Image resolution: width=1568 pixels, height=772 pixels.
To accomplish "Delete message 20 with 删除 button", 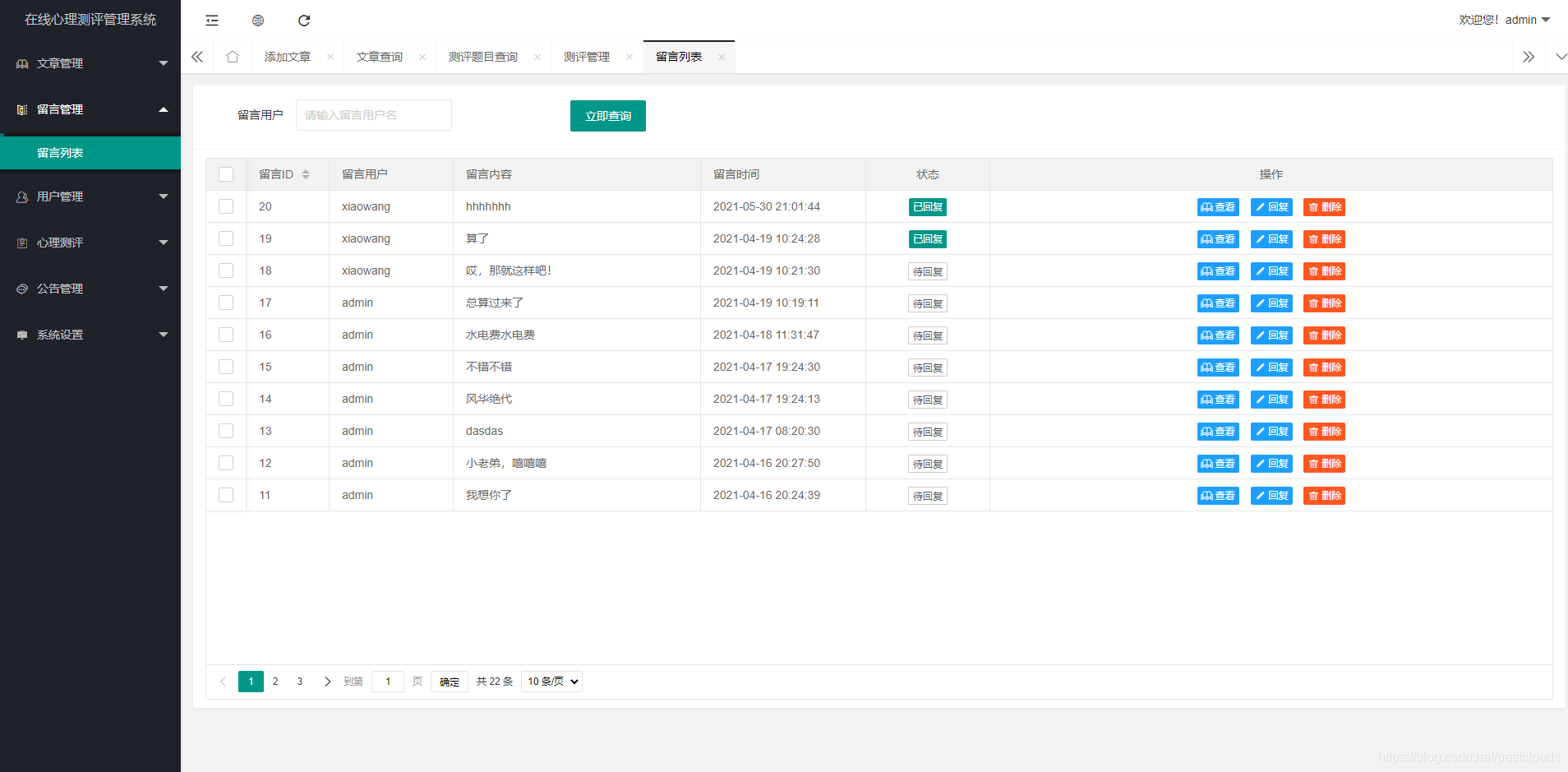I will tap(1324, 207).
